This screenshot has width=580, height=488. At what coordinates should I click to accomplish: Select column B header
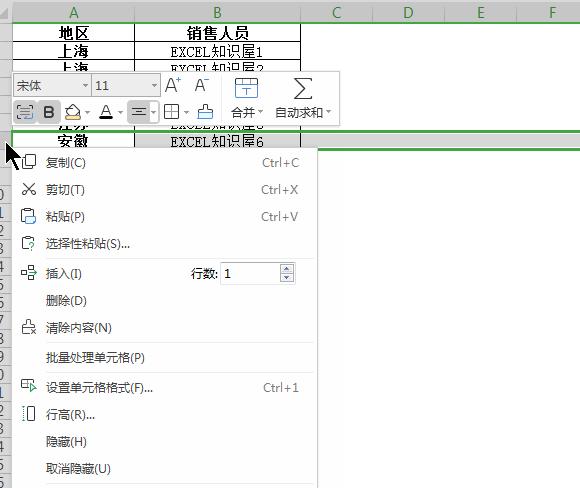[218, 13]
